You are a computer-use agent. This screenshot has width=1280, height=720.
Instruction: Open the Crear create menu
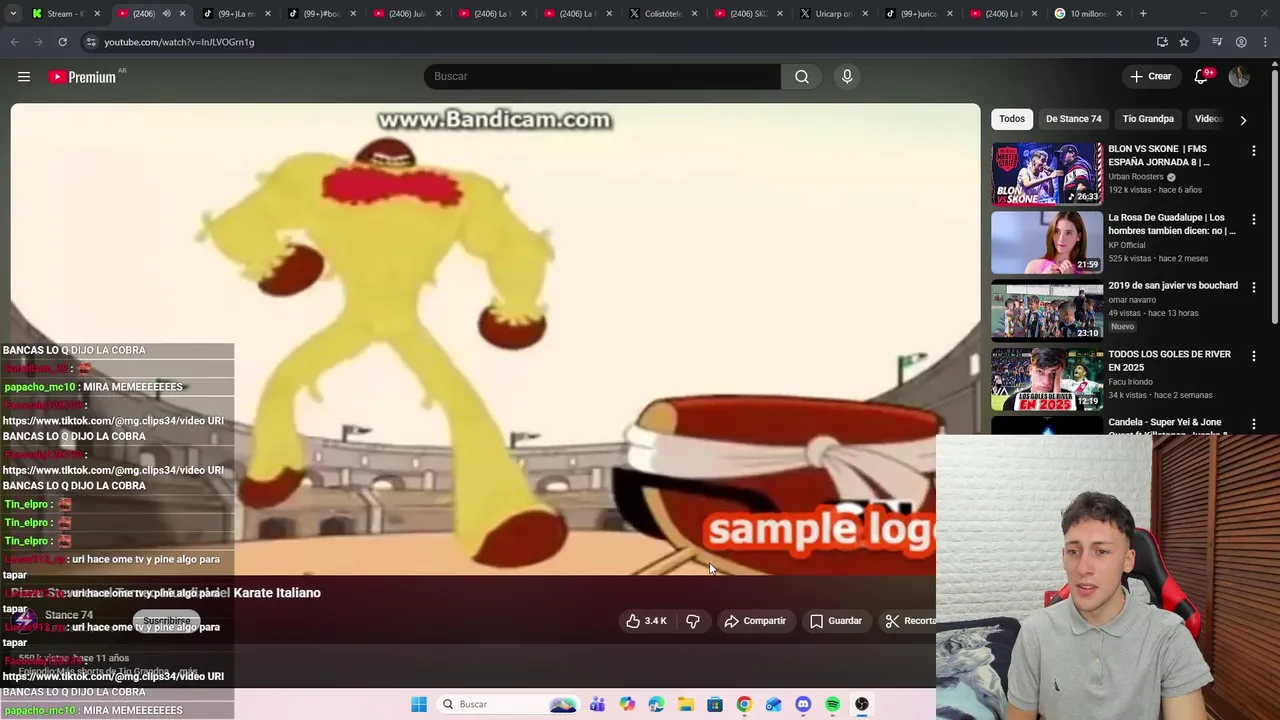coord(1151,77)
